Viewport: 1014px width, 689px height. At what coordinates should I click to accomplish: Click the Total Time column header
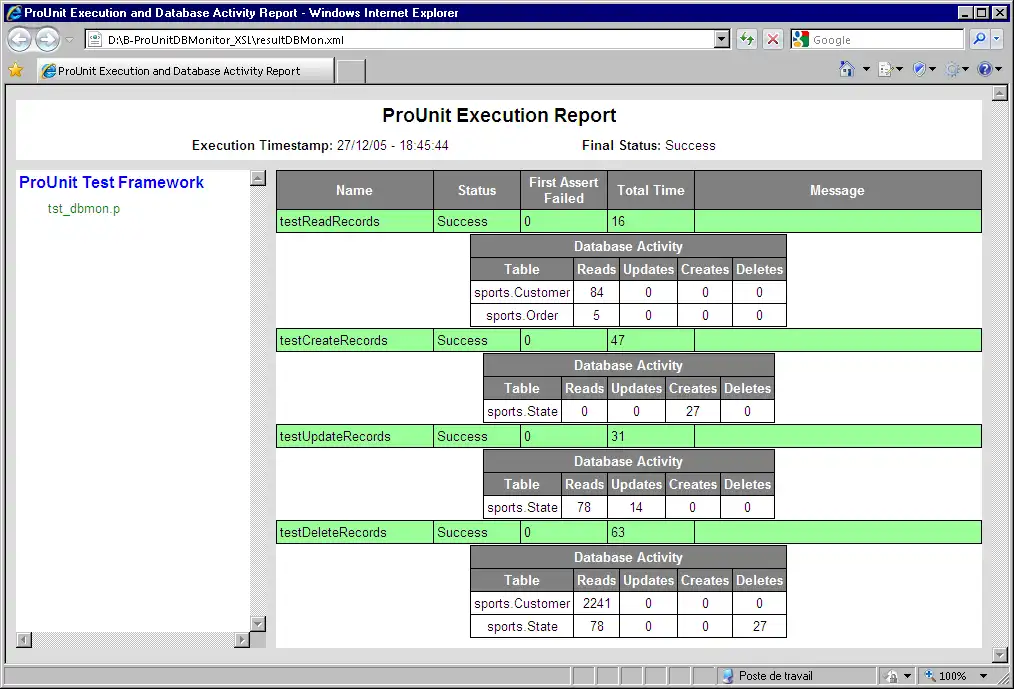tap(651, 190)
